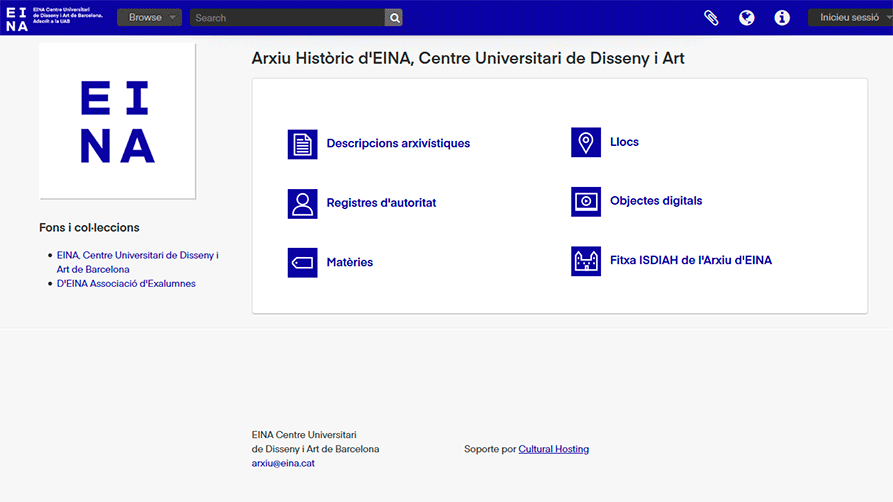Open the Objectes digitals link
The width and height of the screenshot is (893, 502).
point(656,201)
